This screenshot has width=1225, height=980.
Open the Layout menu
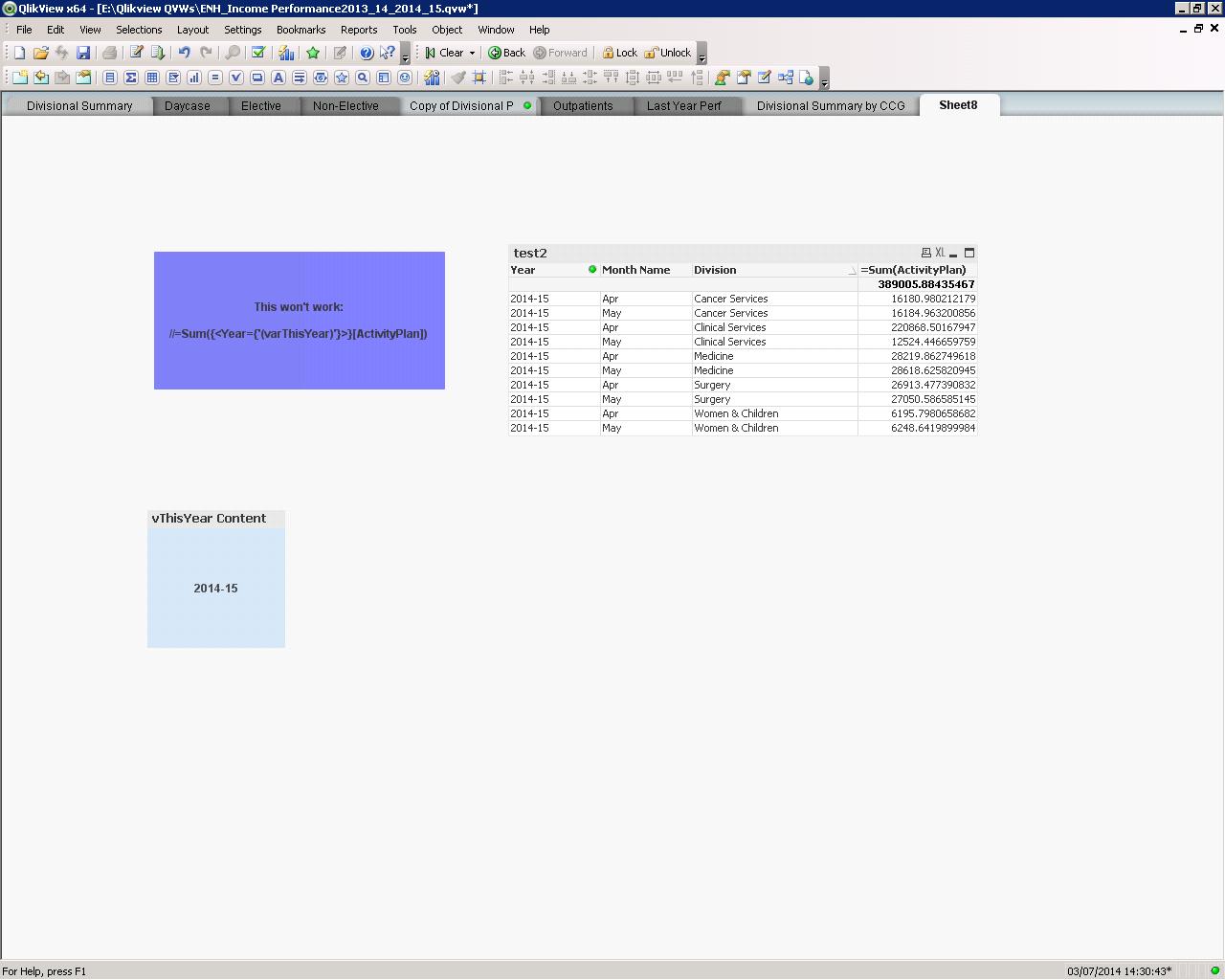pyautogui.click(x=192, y=30)
